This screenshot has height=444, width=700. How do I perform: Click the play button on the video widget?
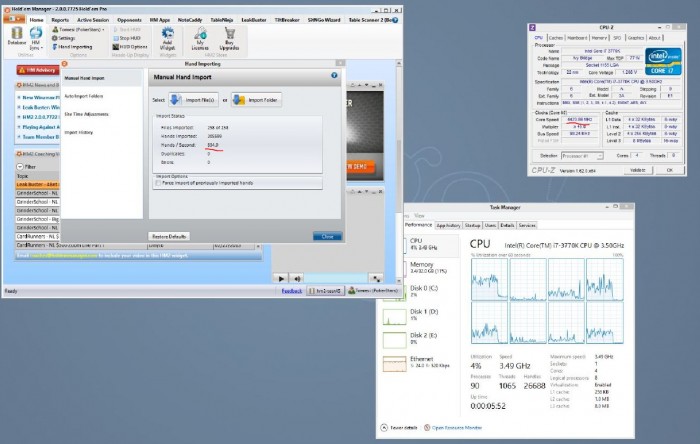281,278
